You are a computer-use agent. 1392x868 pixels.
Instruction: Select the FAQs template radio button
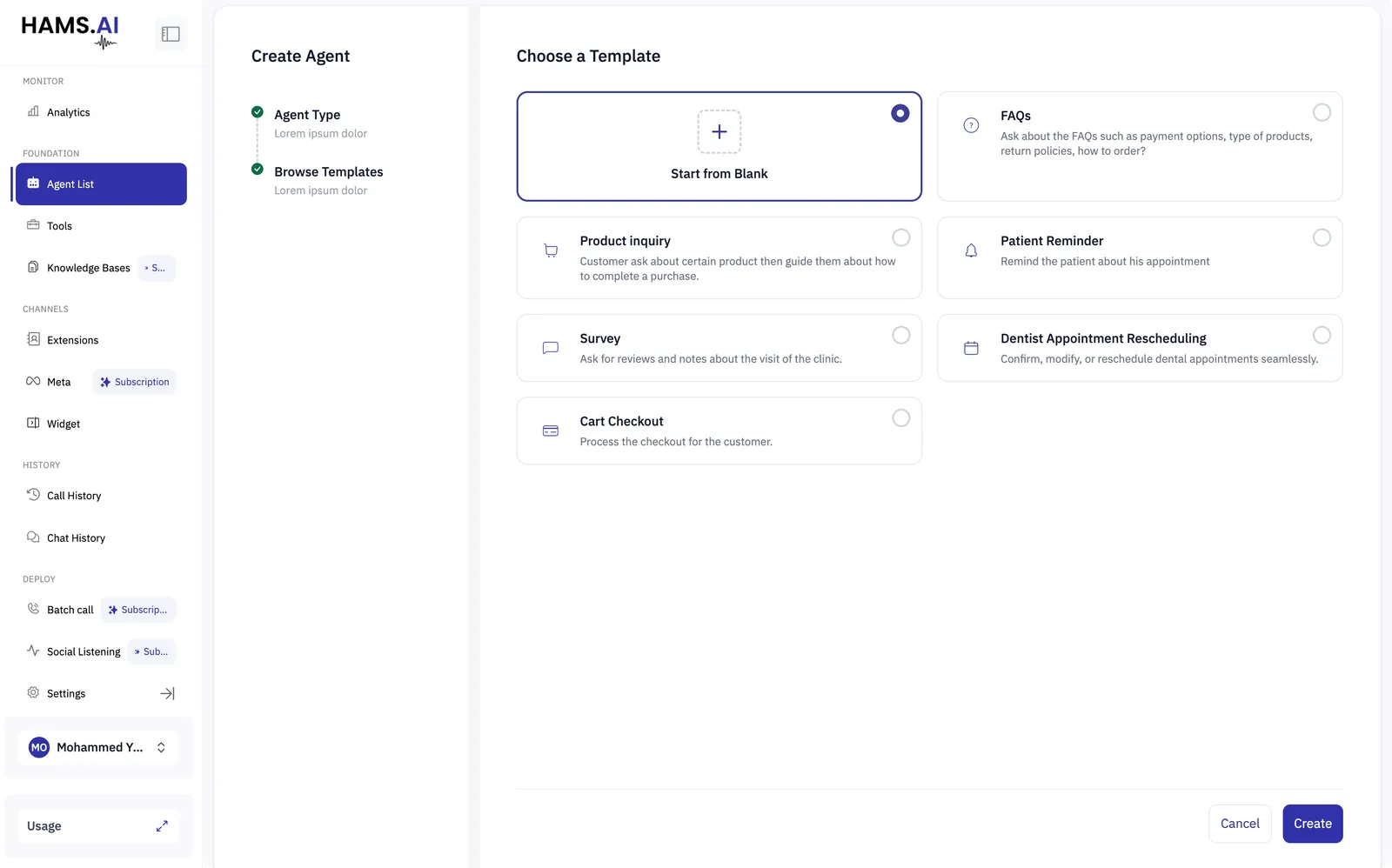point(1322,112)
